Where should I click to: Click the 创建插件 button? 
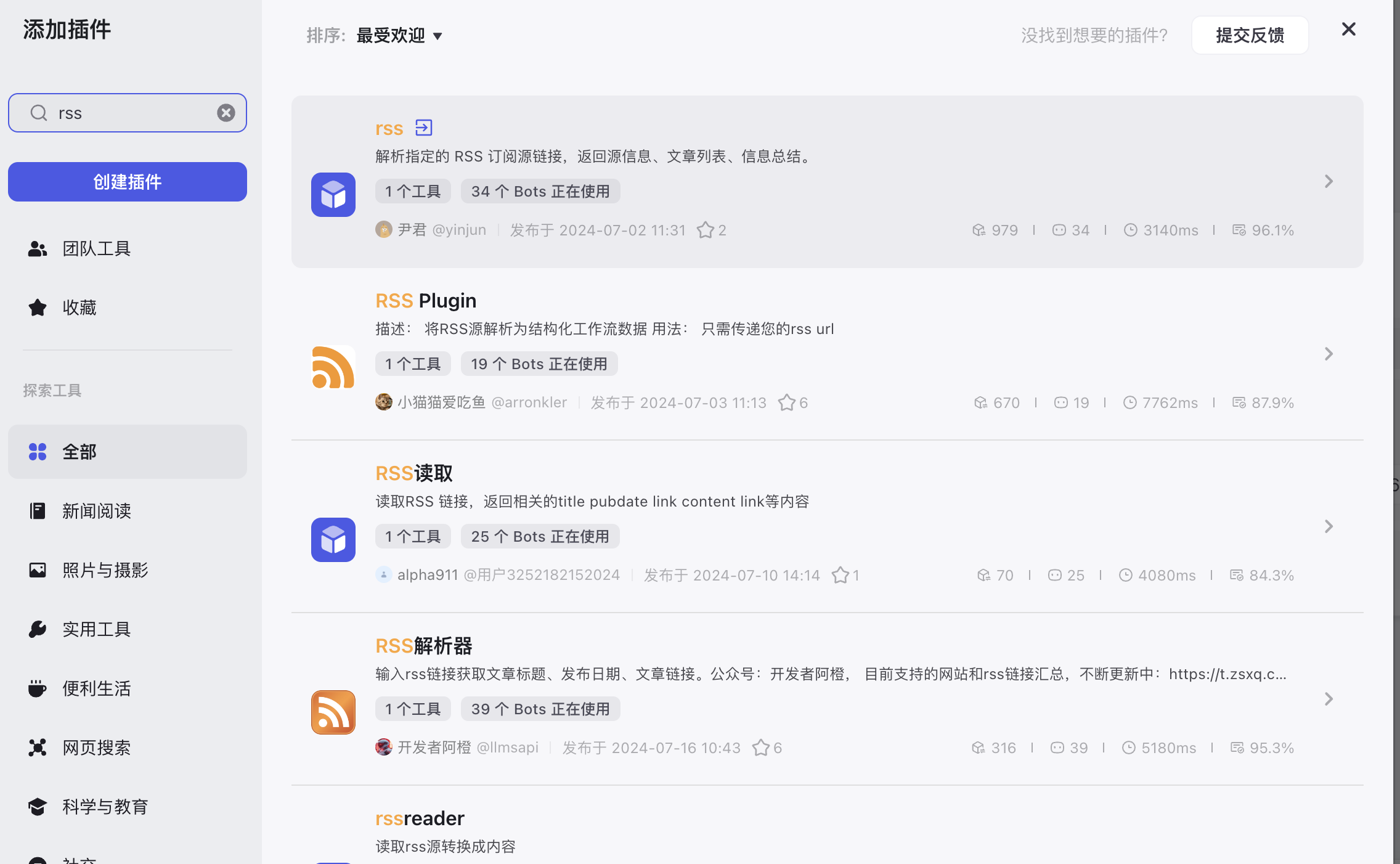[x=128, y=182]
